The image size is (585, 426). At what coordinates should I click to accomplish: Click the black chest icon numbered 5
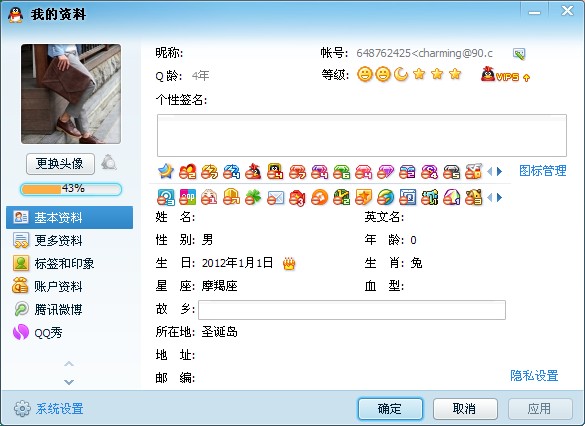point(451,172)
